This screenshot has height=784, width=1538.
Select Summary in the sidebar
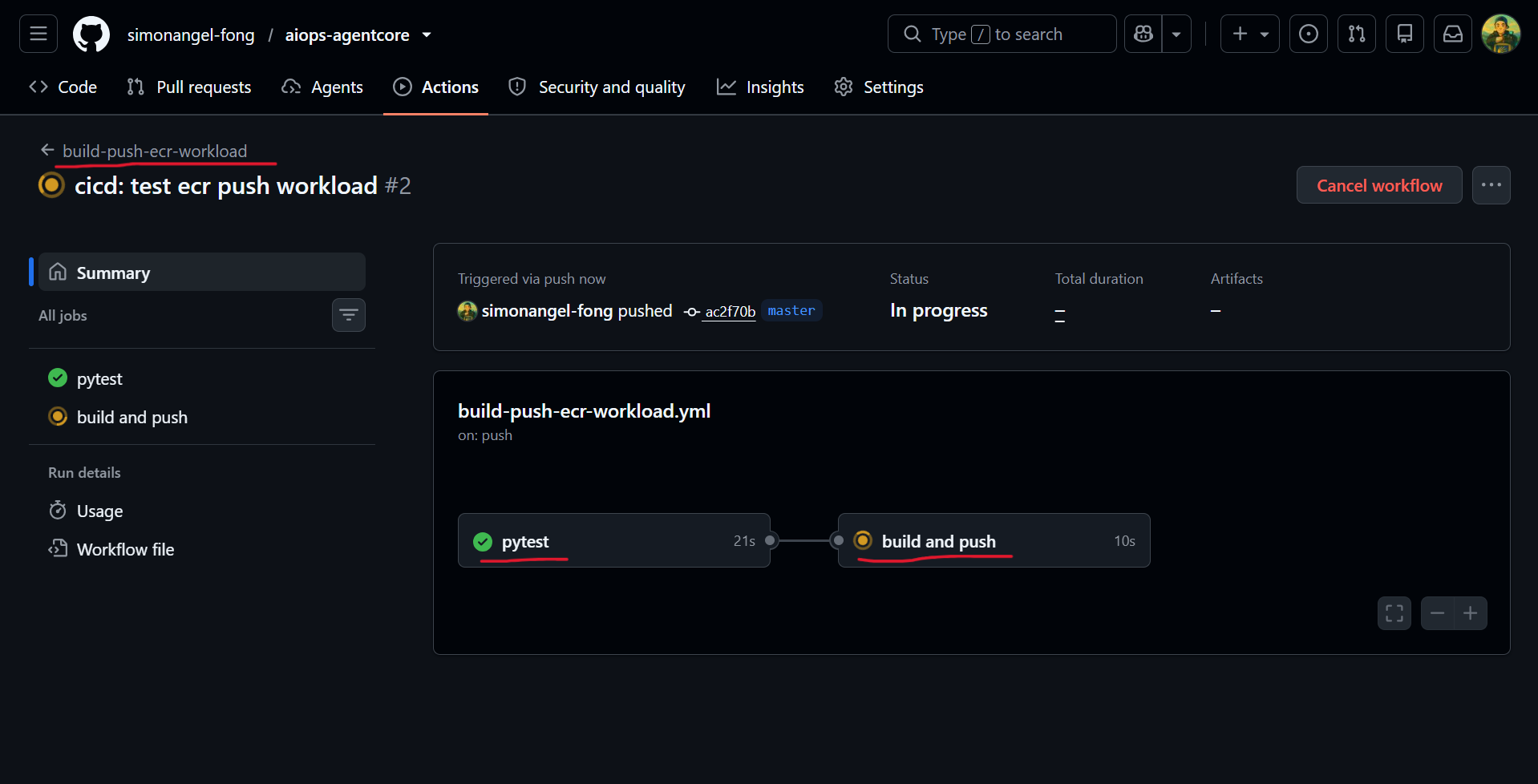202,272
